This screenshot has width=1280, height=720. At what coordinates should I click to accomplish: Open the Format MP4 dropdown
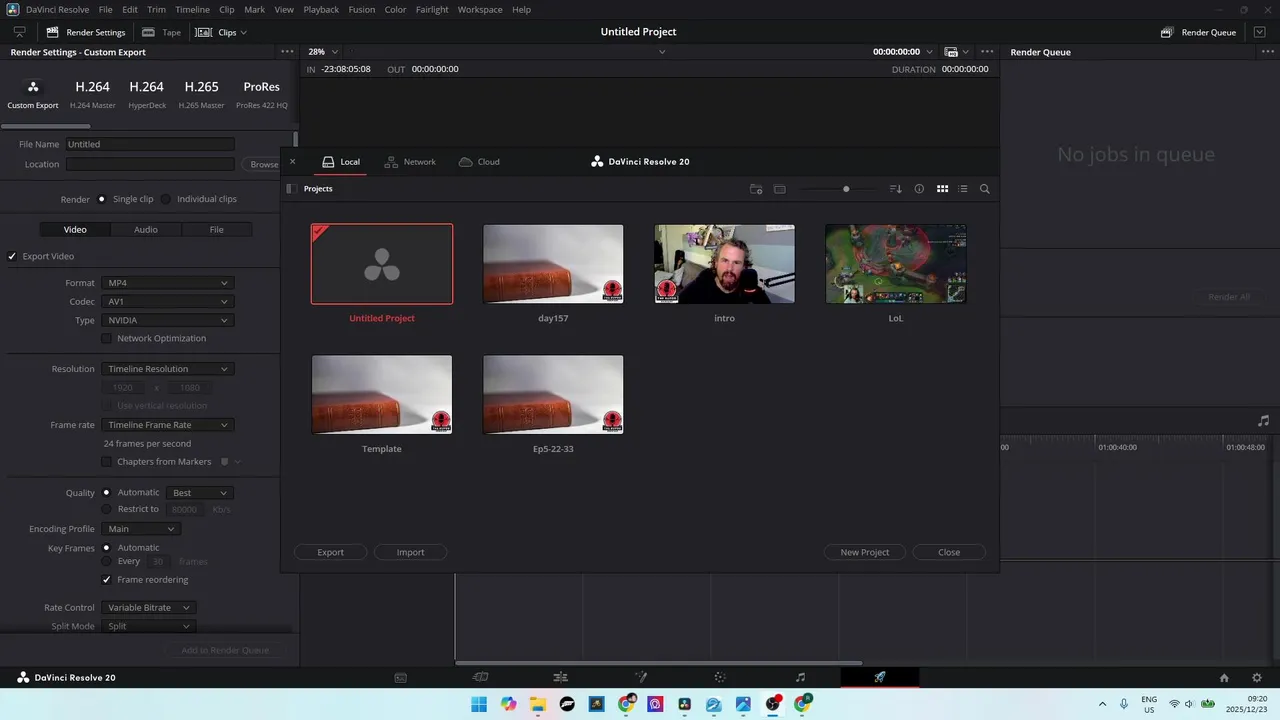pyautogui.click(x=168, y=283)
